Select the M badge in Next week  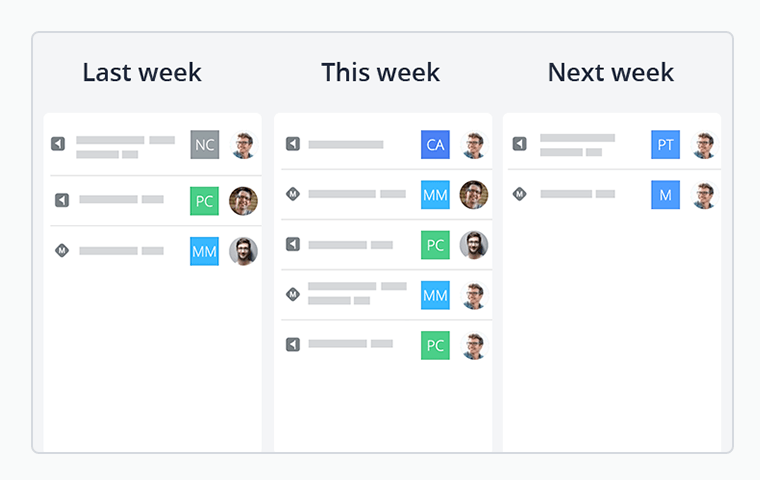click(x=665, y=195)
